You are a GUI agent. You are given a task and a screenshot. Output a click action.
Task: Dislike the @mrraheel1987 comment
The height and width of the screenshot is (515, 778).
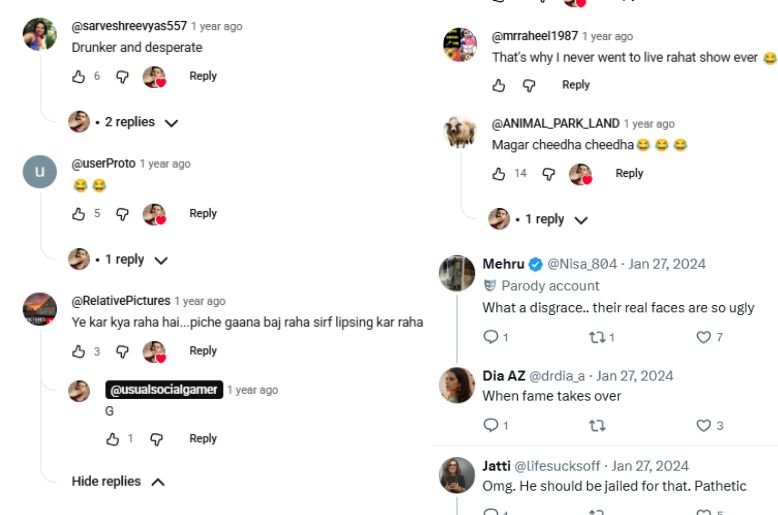tap(529, 86)
